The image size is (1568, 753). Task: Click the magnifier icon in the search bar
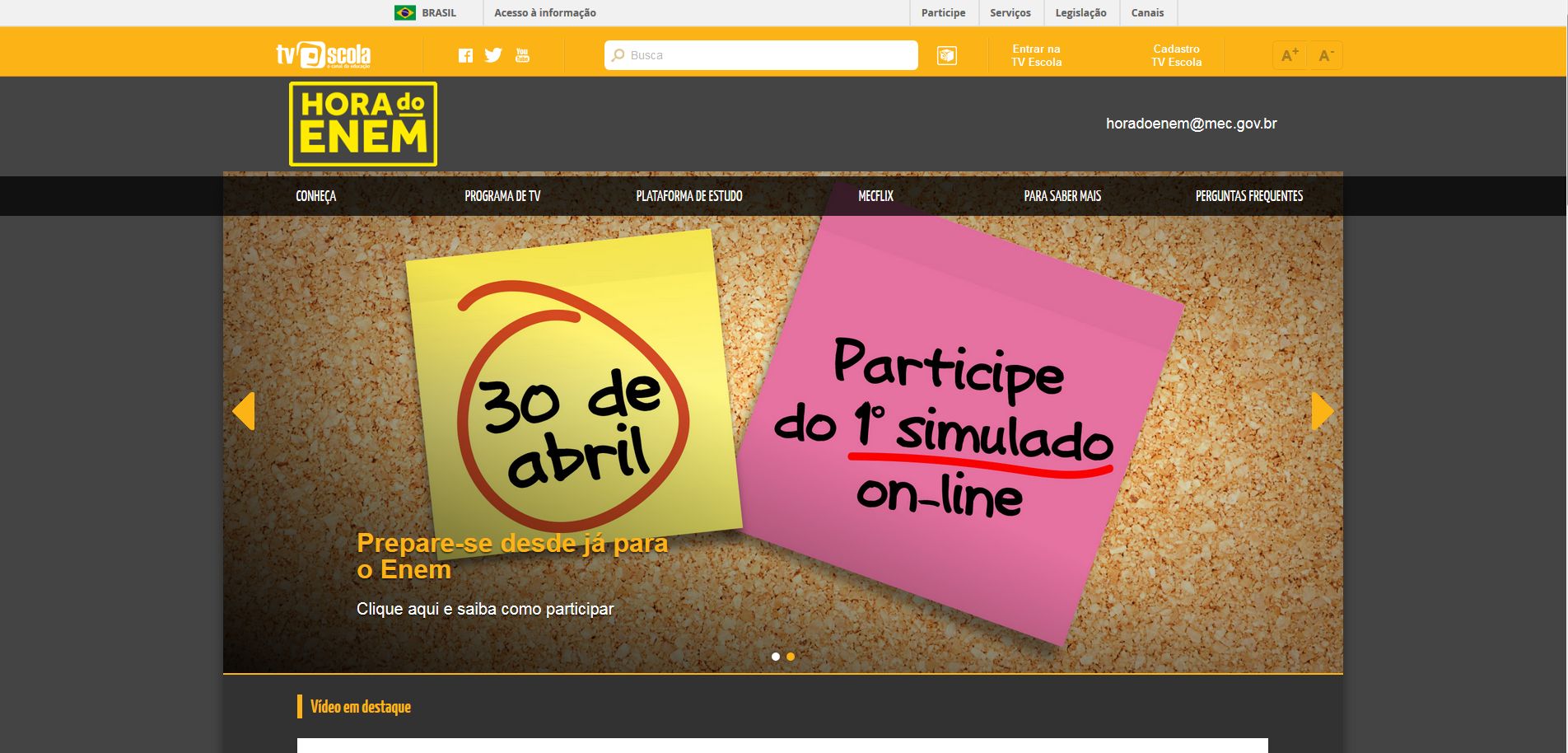click(x=618, y=54)
